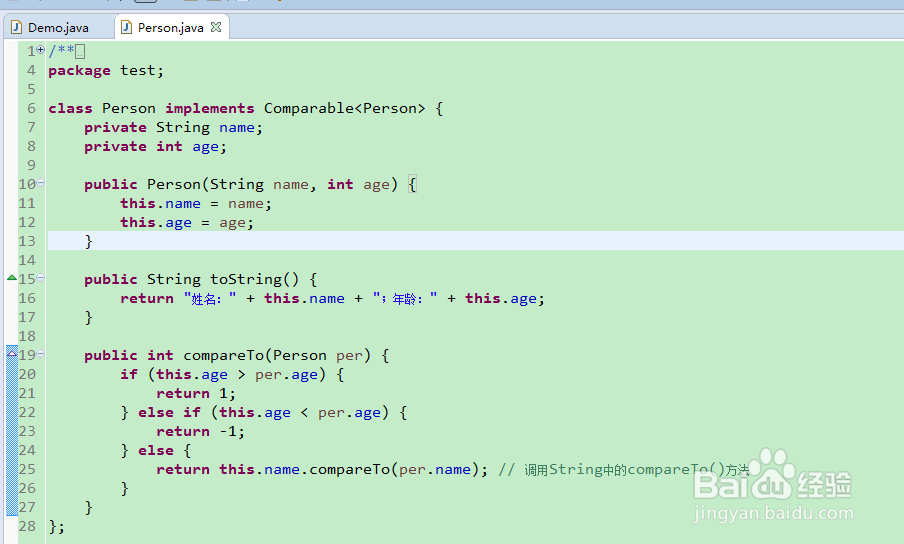Click on 'return 1;' statement
This screenshot has width=904, height=544.
click(195, 394)
